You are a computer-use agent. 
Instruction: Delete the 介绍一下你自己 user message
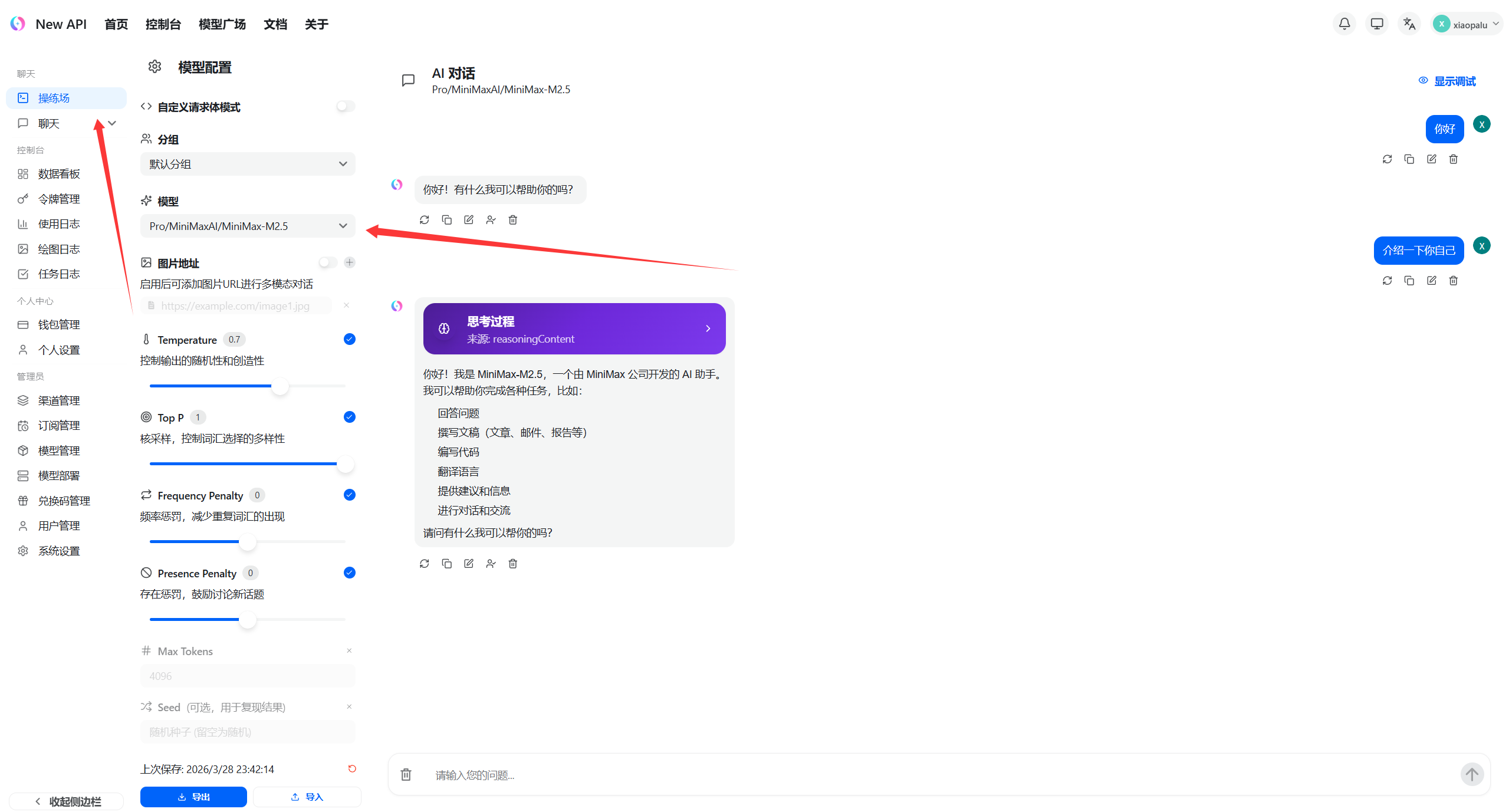(1453, 281)
